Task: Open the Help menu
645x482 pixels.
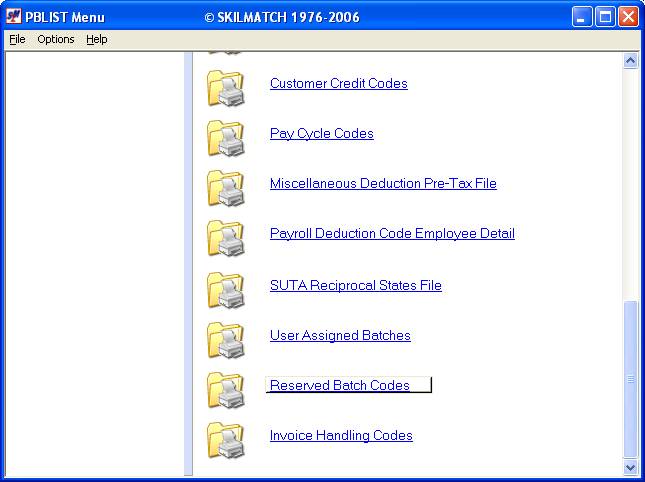Action: point(96,39)
